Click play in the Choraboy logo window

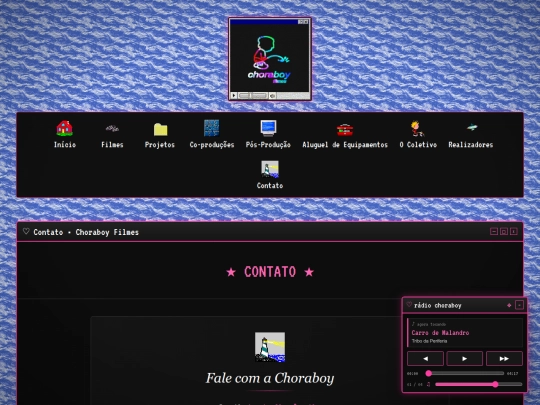coord(234,95)
